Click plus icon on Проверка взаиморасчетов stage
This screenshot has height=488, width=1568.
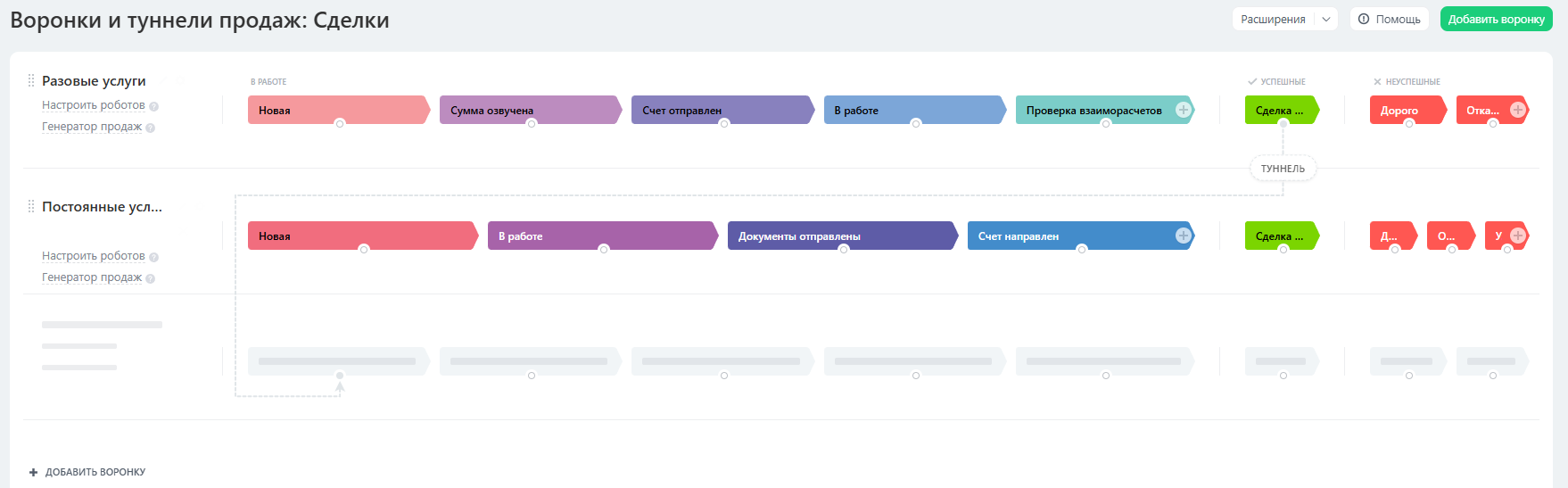[x=1183, y=110]
